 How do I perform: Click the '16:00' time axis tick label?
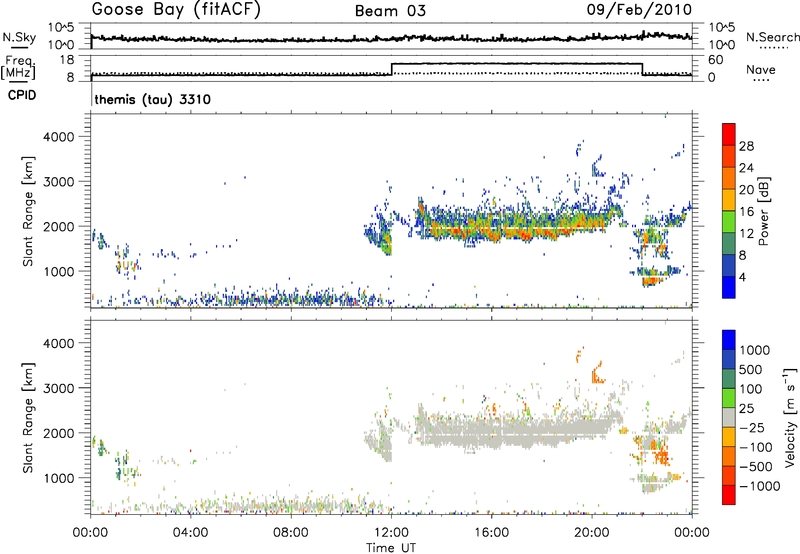click(491, 533)
